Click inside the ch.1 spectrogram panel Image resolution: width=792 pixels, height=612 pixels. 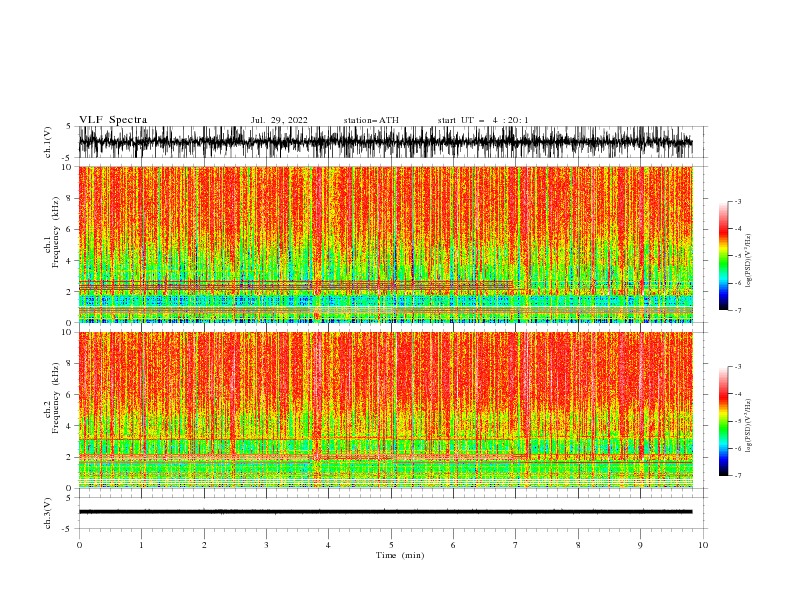(385, 244)
